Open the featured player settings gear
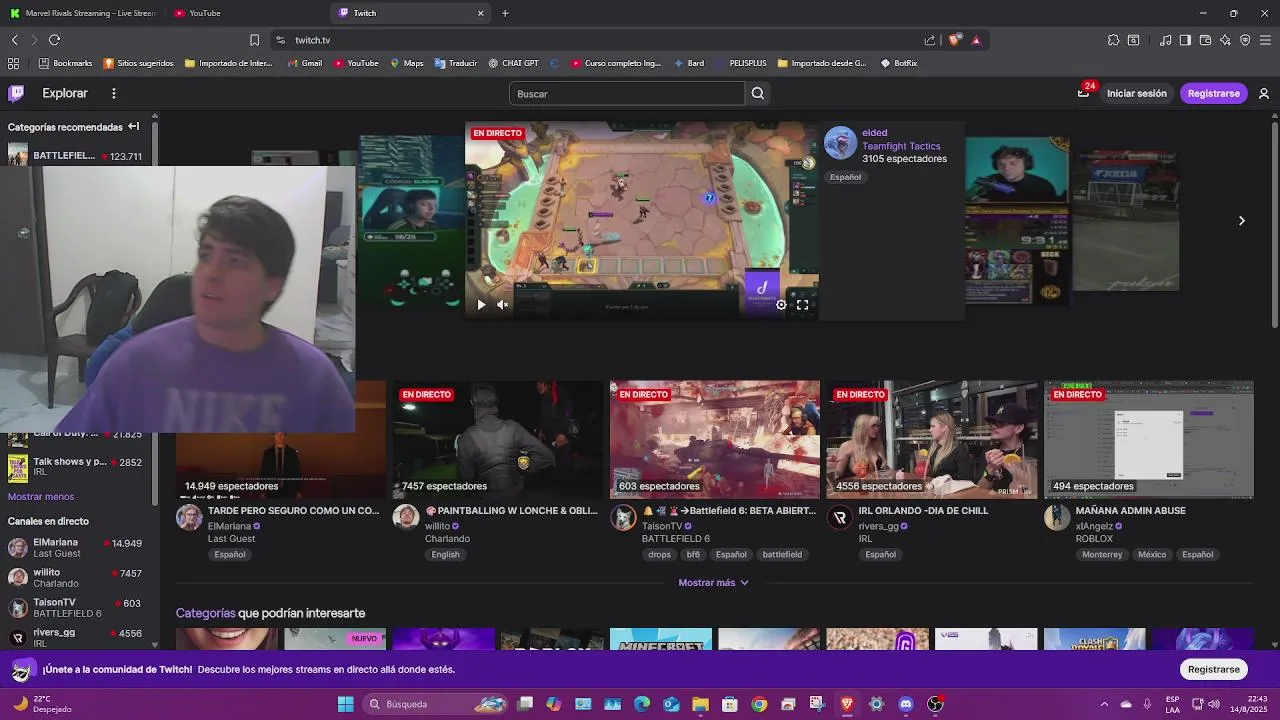Image resolution: width=1280 pixels, height=720 pixels. pyautogui.click(x=781, y=305)
